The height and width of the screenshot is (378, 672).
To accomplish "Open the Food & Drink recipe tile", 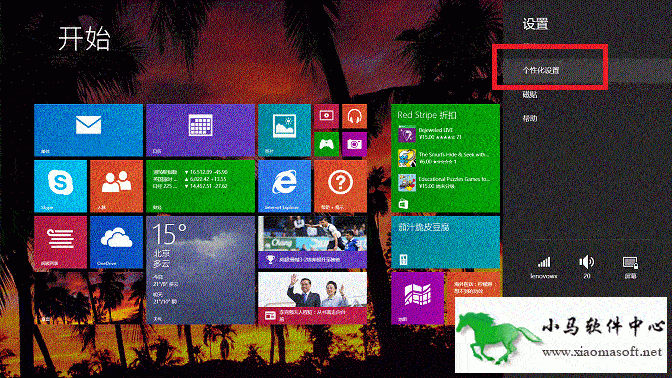I will pyautogui.click(x=445, y=242).
